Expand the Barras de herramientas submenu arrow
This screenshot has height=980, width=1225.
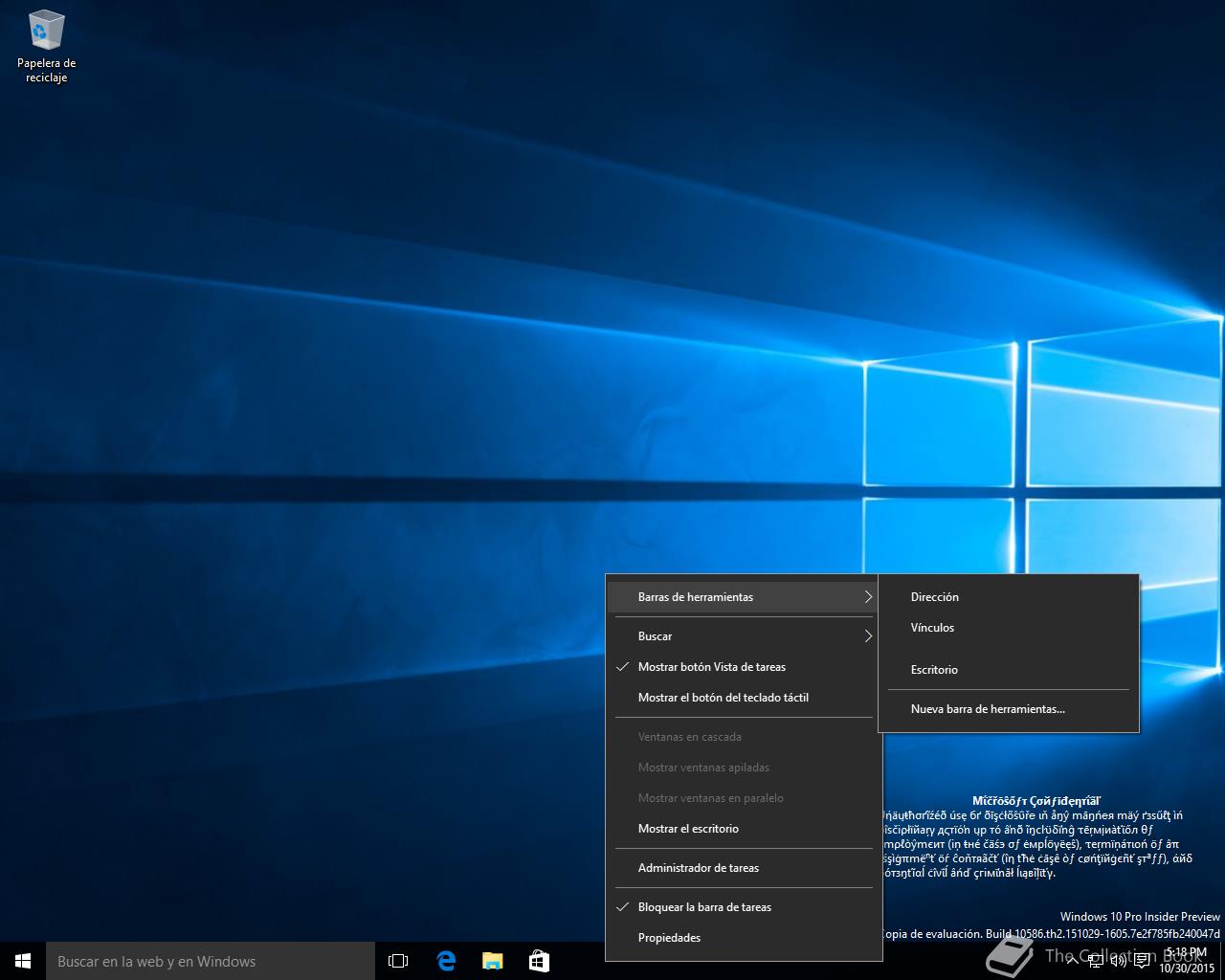[868, 597]
